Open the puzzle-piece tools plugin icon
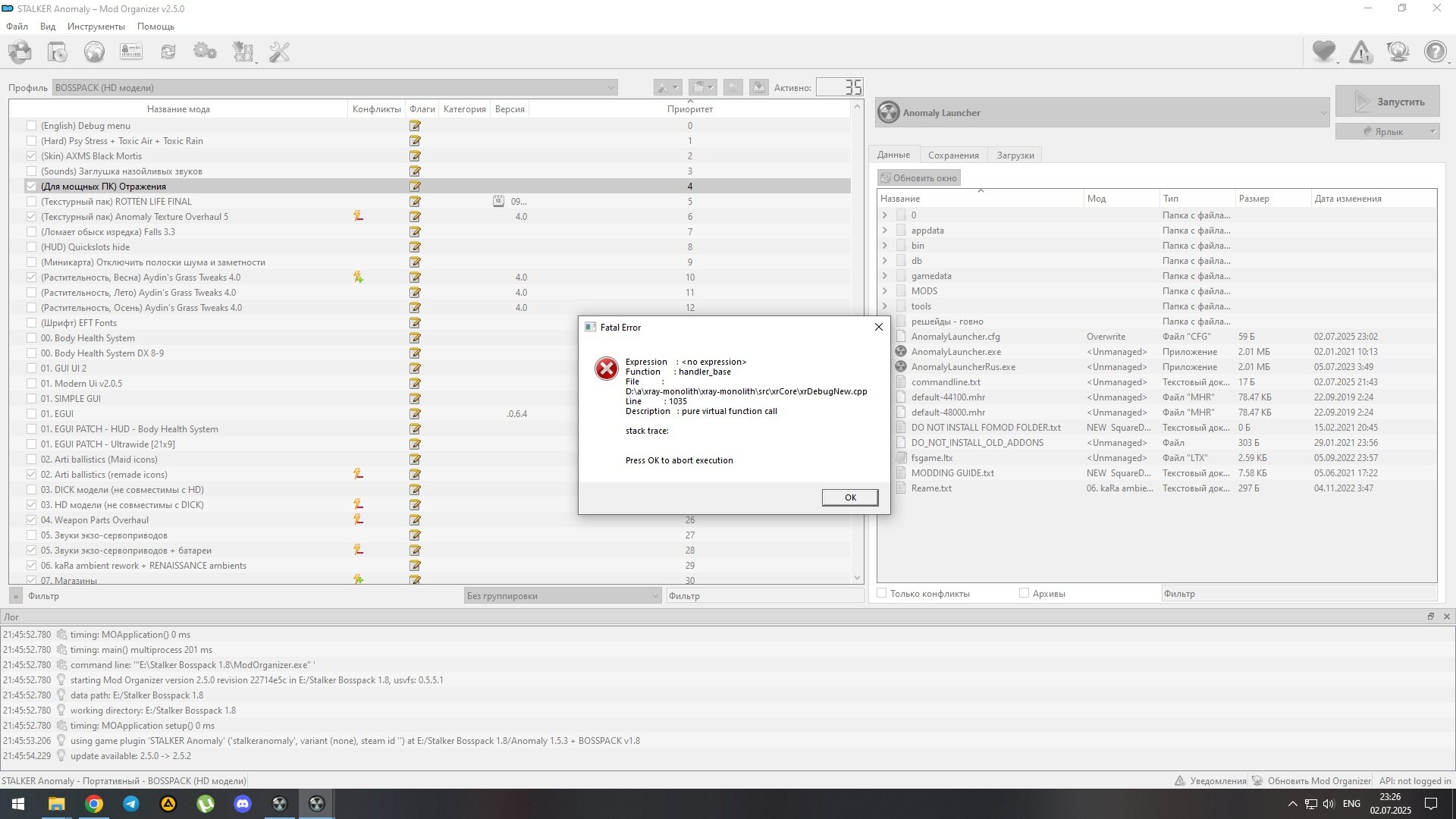The height and width of the screenshot is (819, 1456). 243,52
